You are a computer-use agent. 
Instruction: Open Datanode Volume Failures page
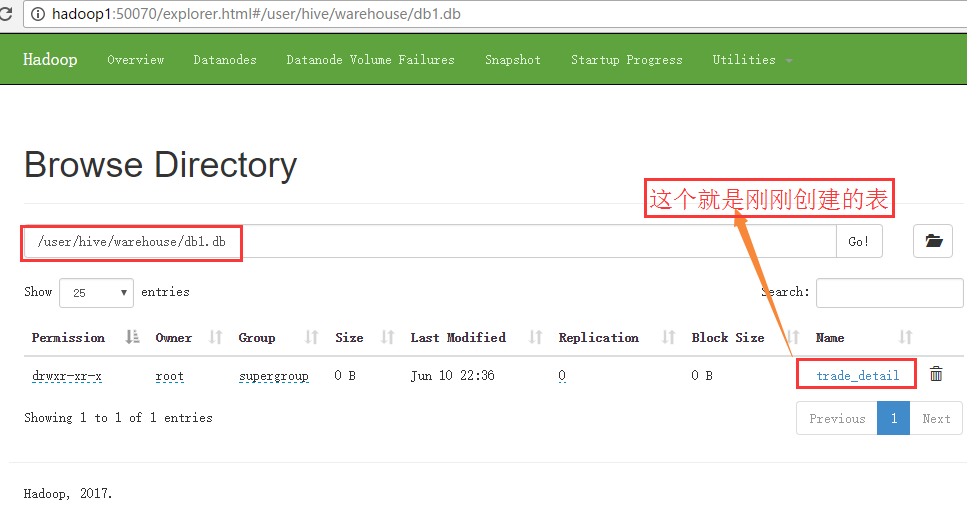click(x=371, y=60)
